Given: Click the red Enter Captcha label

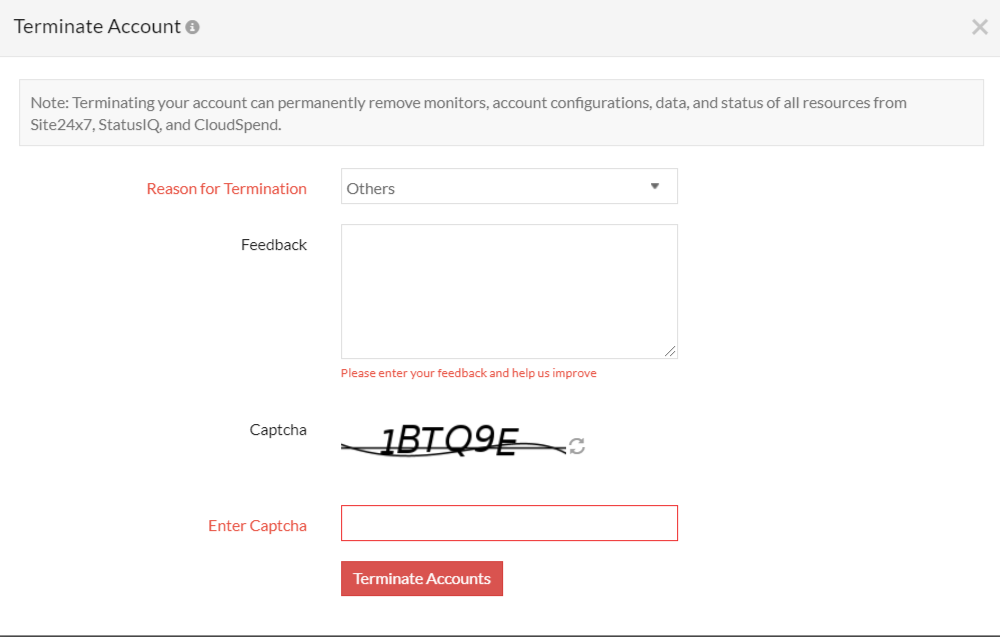Looking at the screenshot, I should (257, 526).
